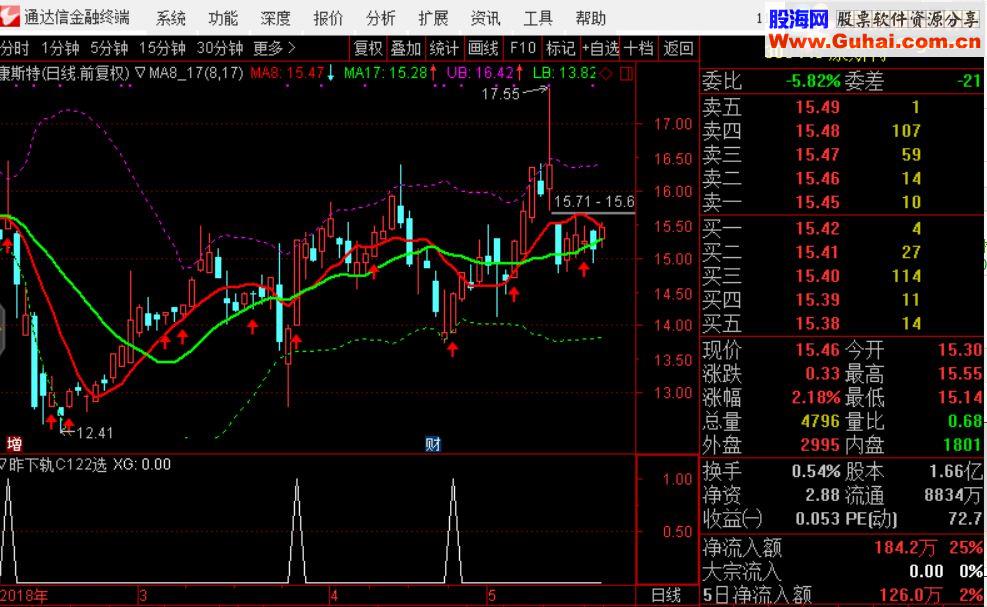Click the 叠加 overlay button
987x607 pixels.
click(x=406, y=48)
